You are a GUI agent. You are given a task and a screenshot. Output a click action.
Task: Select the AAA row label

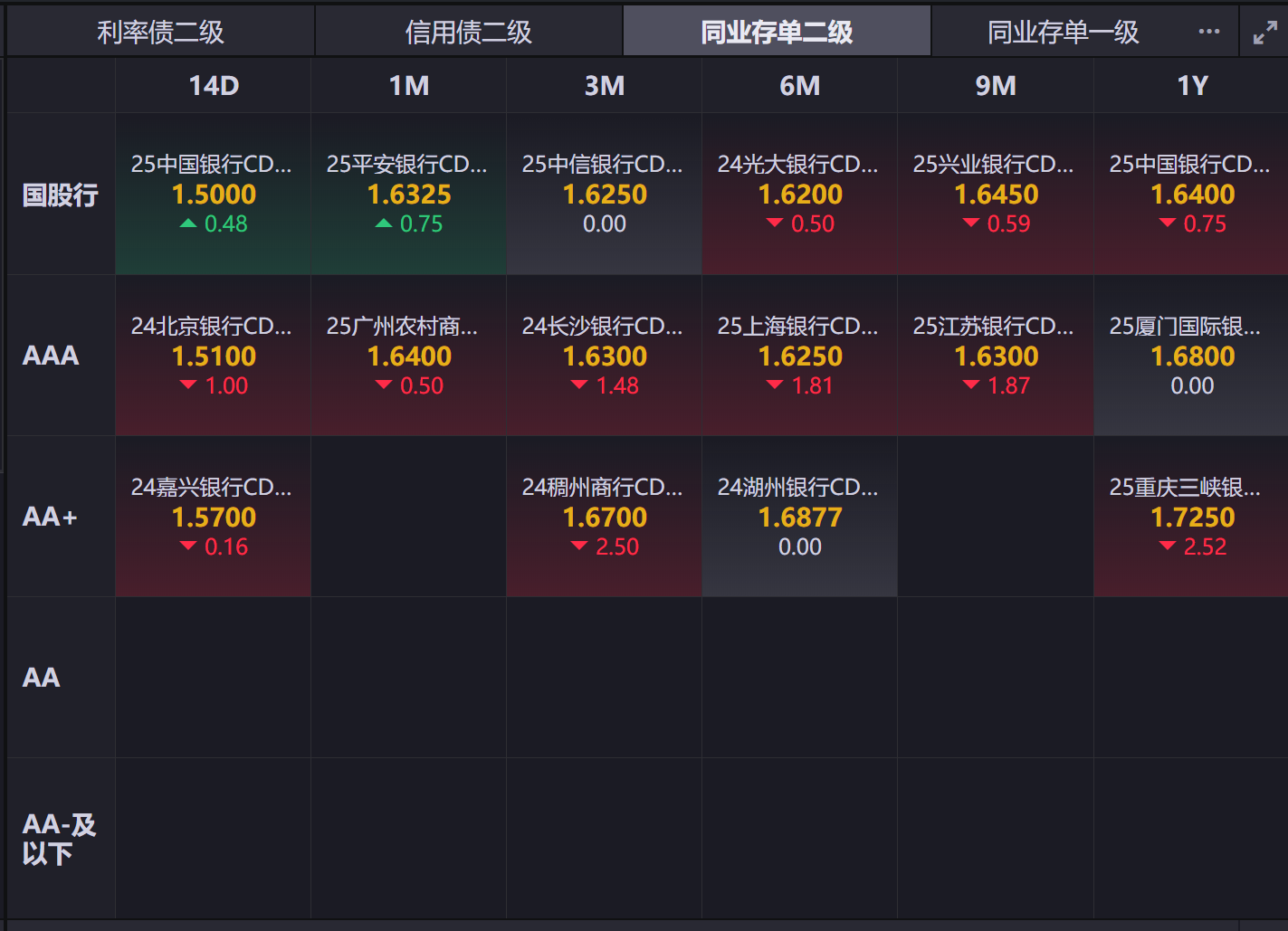(61, 356)
